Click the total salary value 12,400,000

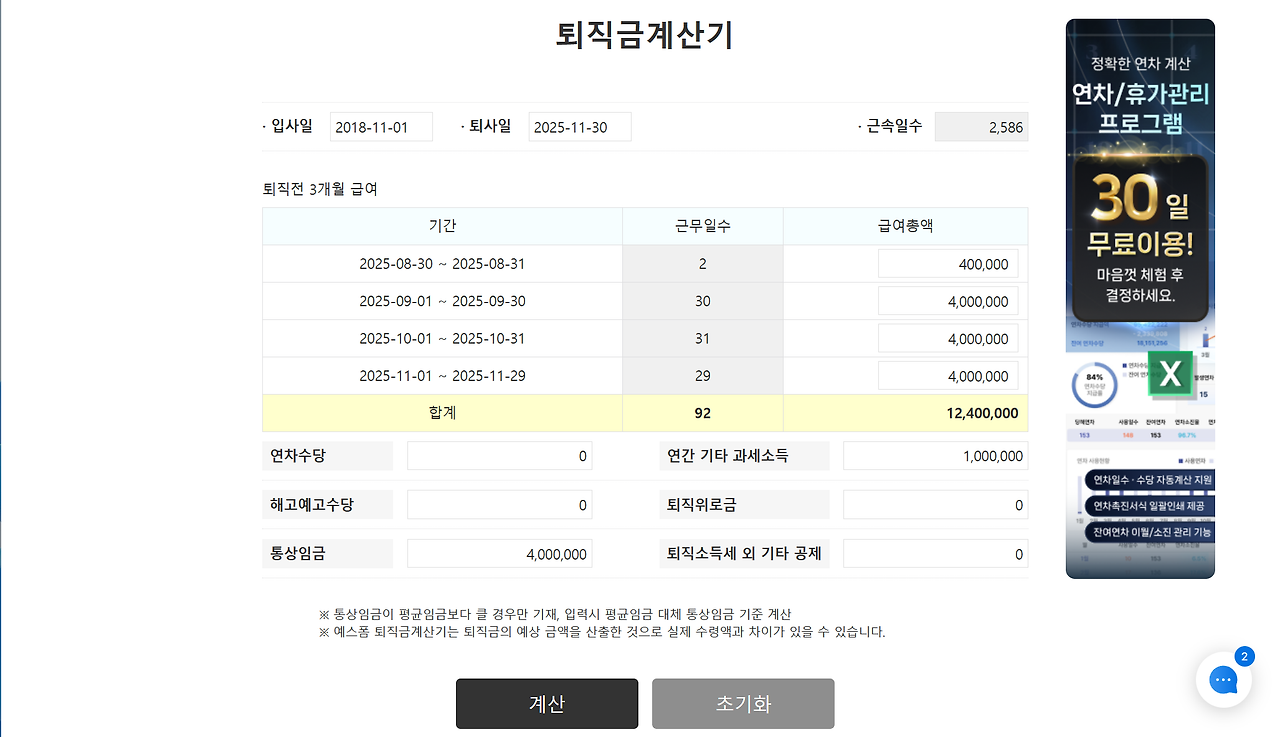(982, 413)
